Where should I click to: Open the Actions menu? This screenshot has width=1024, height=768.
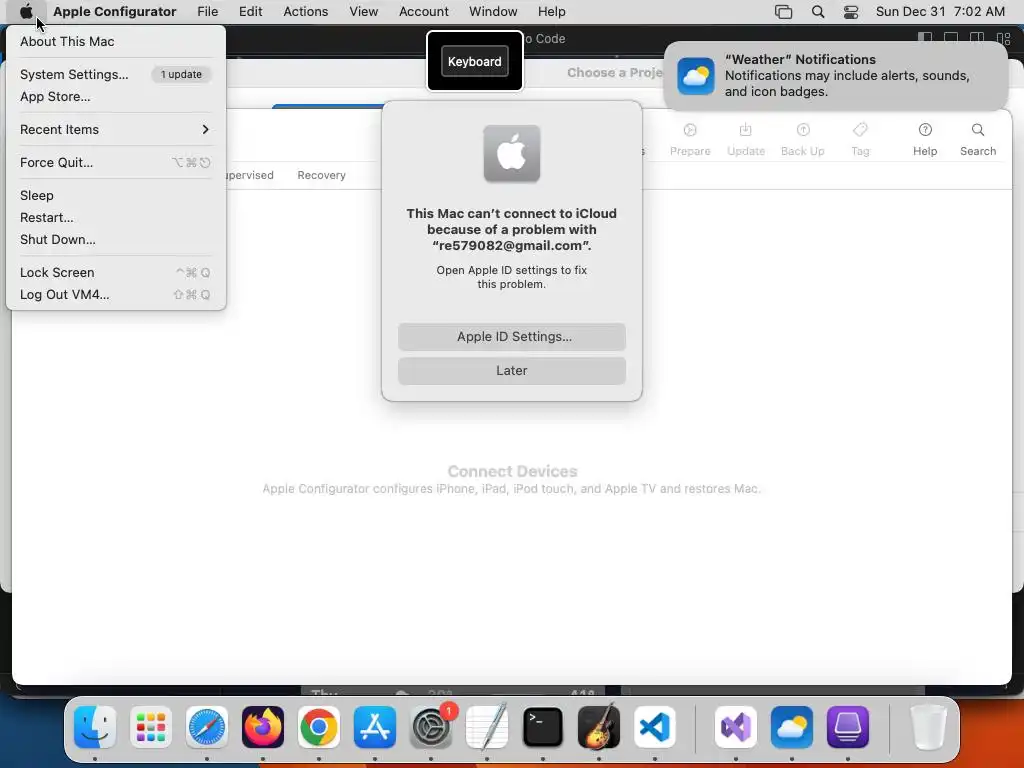[306, 12]
